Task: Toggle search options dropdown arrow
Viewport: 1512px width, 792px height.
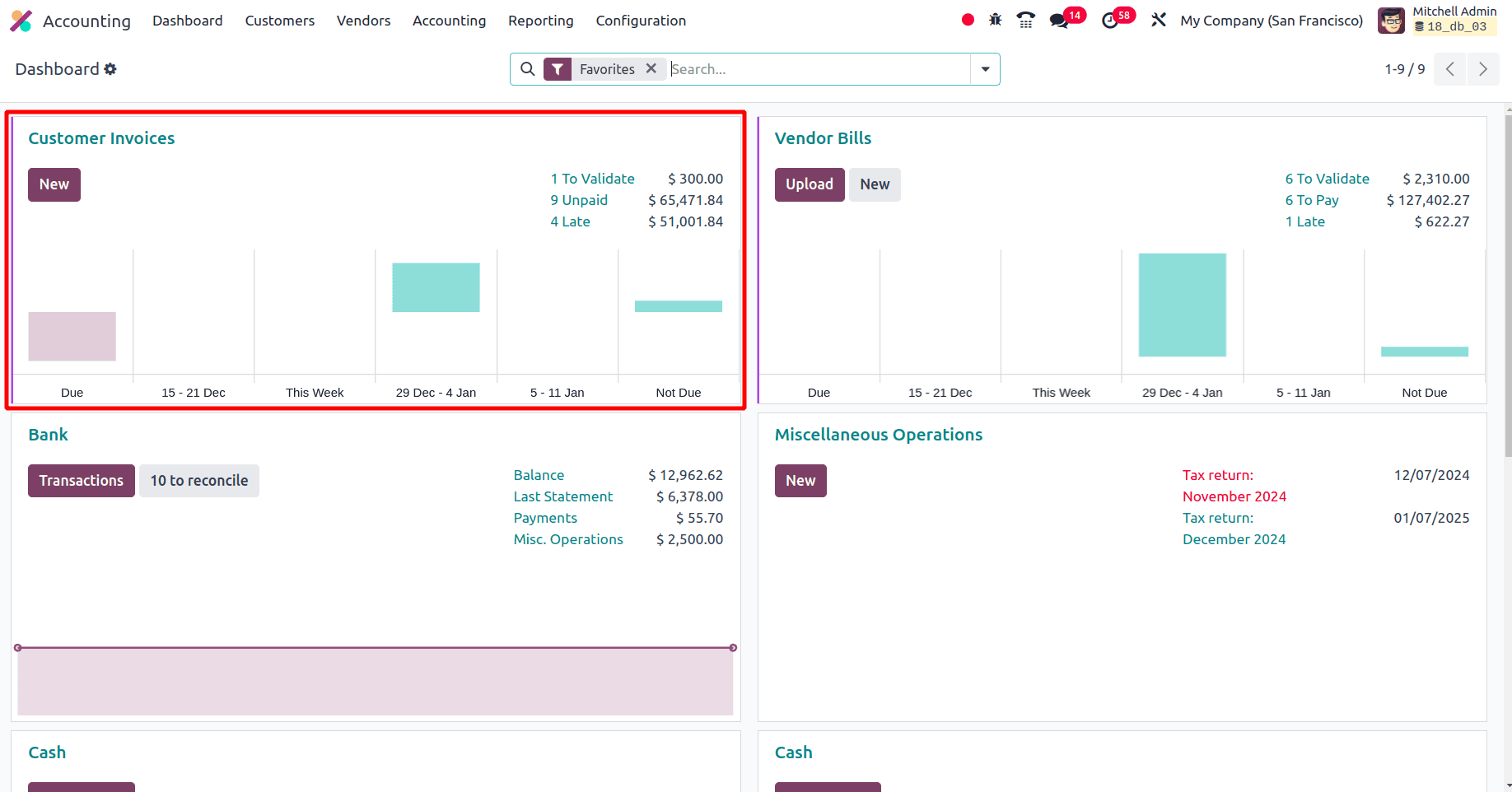Action: [985, 69]
